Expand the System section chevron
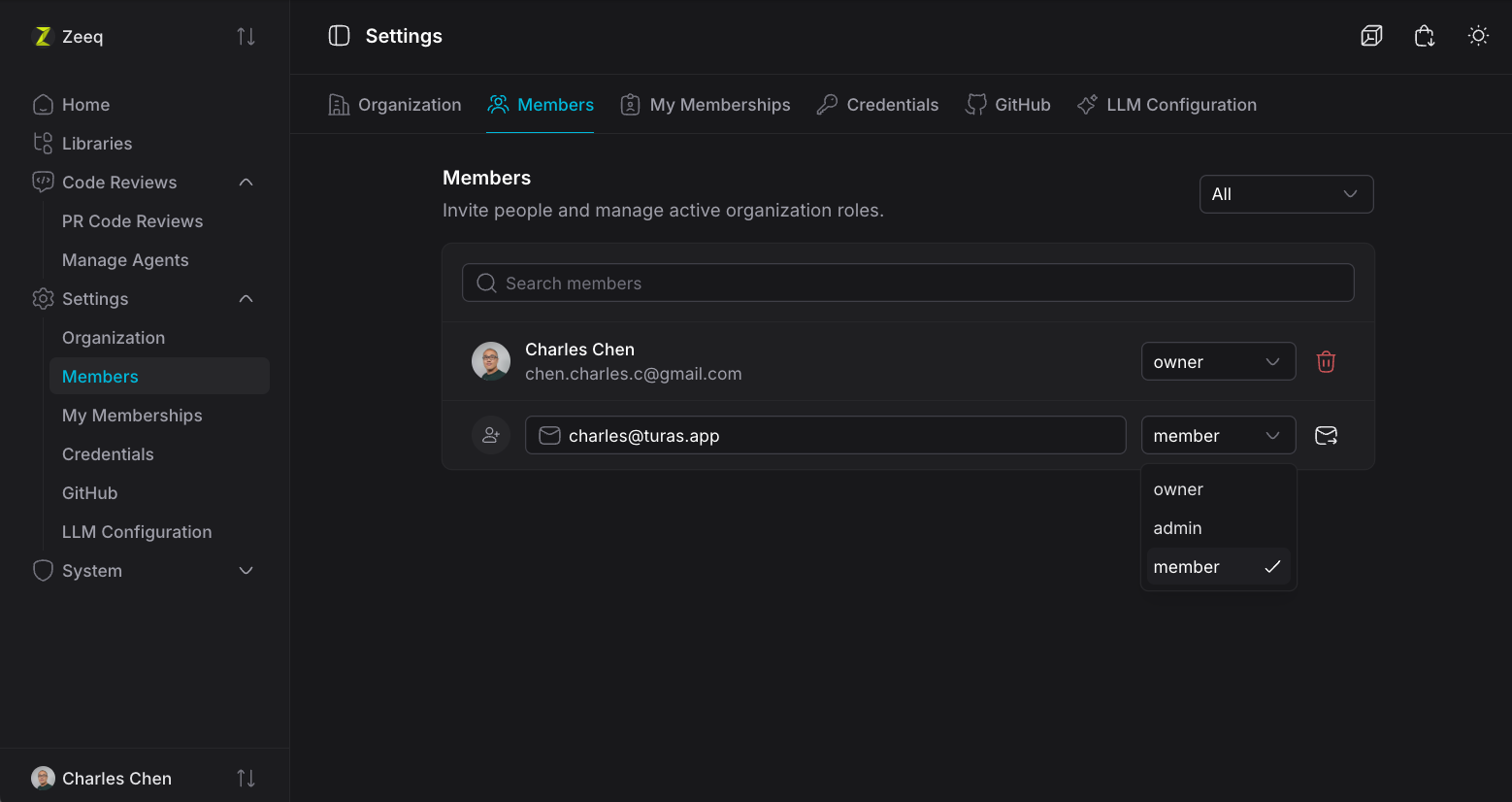The height and width of the screenshot is (802, 1512). pyautogui.click(x=247, y=571)
